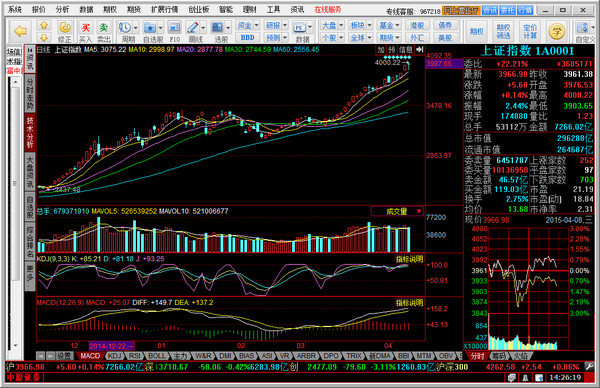Expand the 画线 drawing dropdown arrow
The width and height of the screenshot is (600, 388).
tap(203, 28)
